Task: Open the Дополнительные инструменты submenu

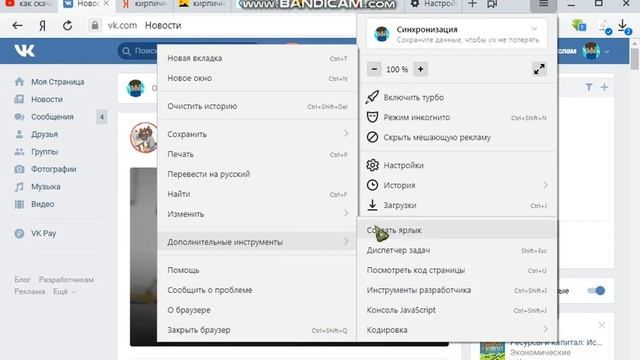Action: [257, 242]
